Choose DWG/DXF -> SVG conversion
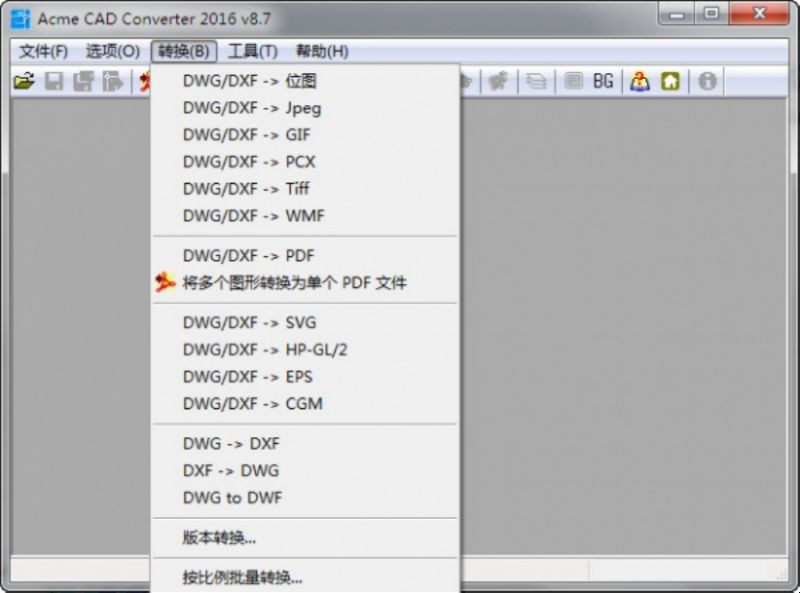The height and width of the screenshot is (593, 800). tap(305, 323)
